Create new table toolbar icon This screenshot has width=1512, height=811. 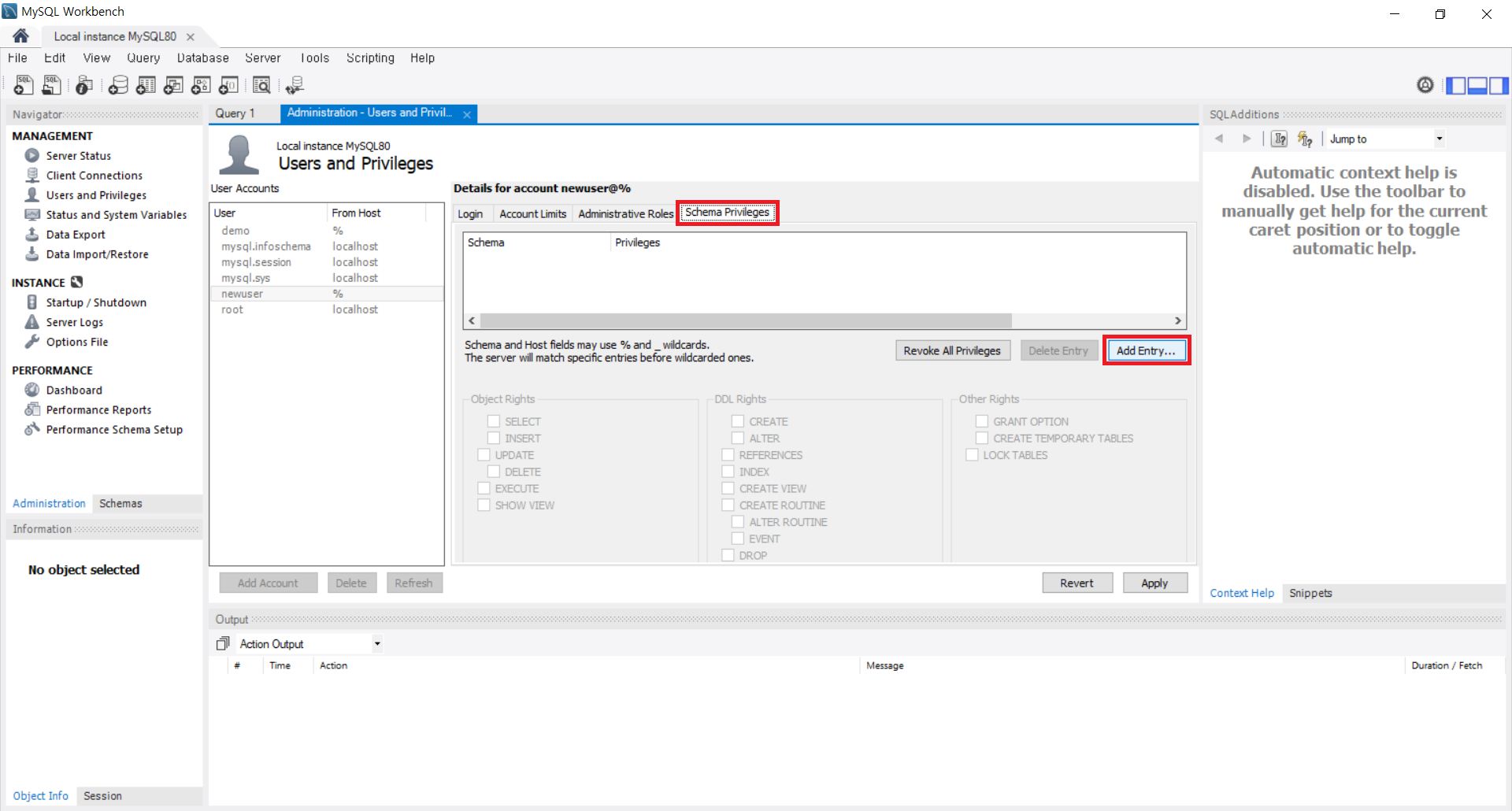(x=146, y=85)
